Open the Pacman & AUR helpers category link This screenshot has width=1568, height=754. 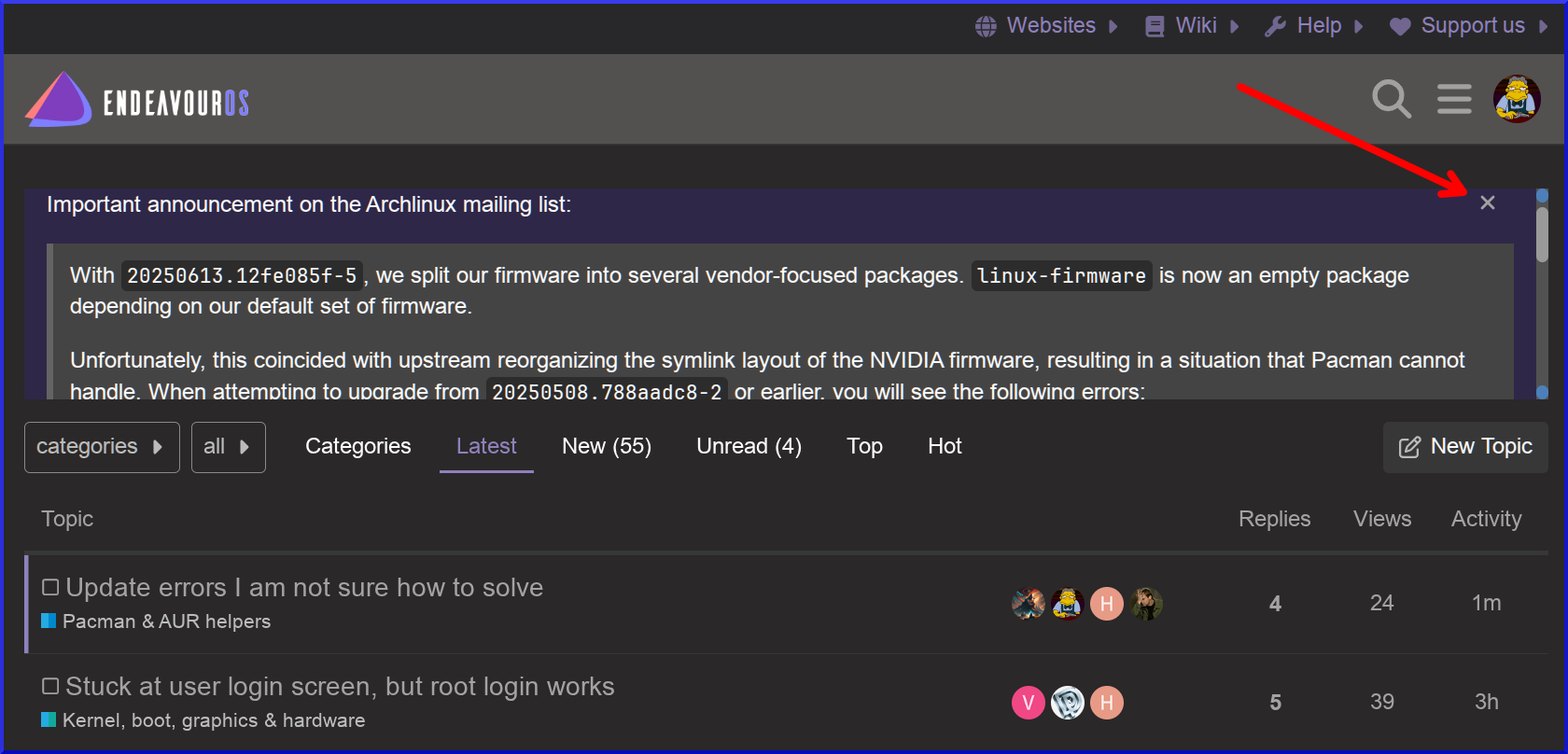166,621
